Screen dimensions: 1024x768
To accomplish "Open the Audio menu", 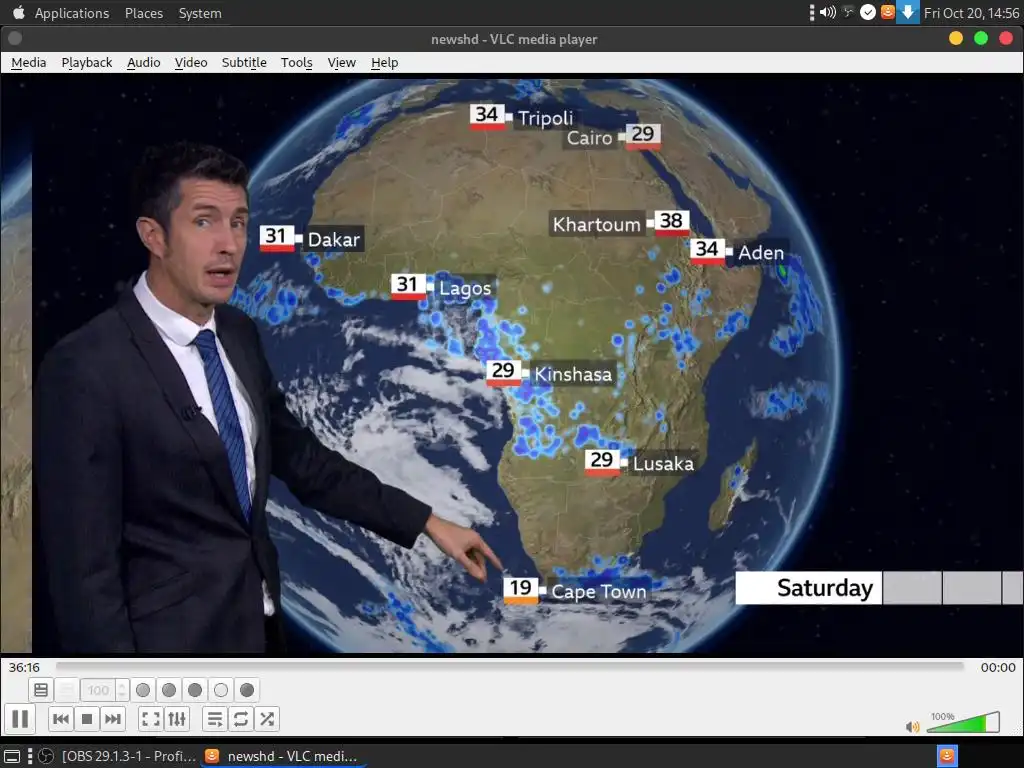I will coord(144,63).
